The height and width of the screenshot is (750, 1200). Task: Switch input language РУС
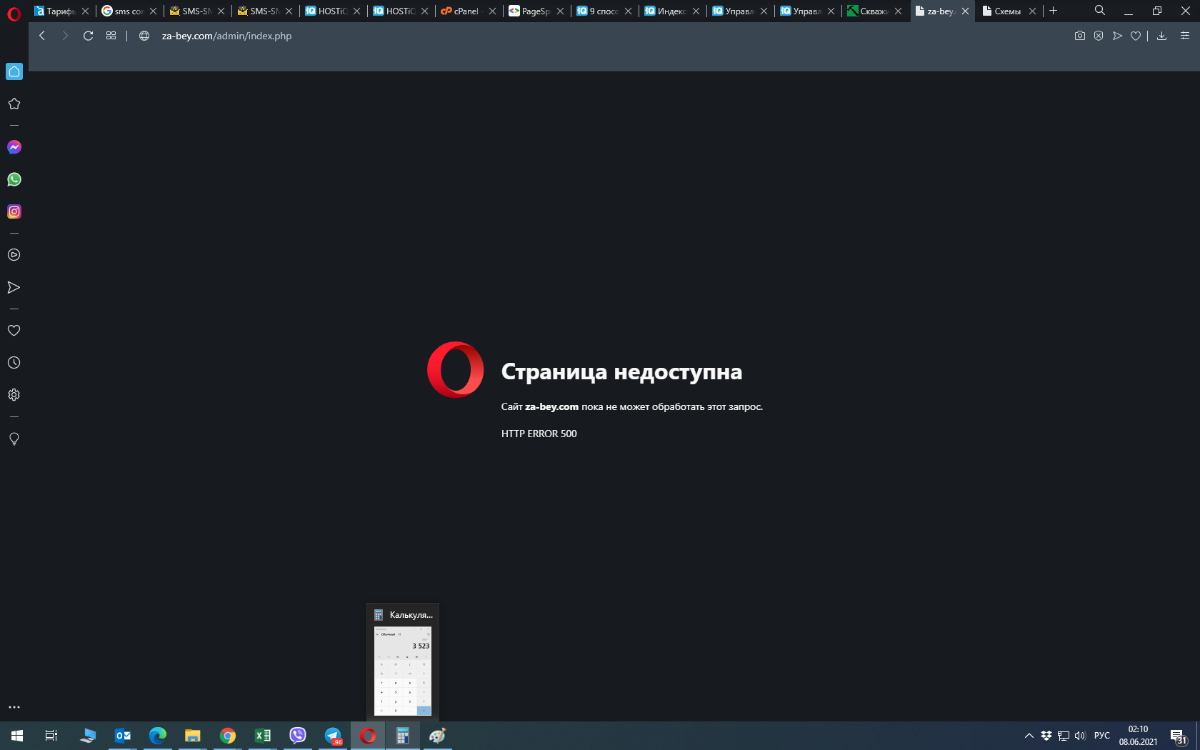coord(1102,736)
